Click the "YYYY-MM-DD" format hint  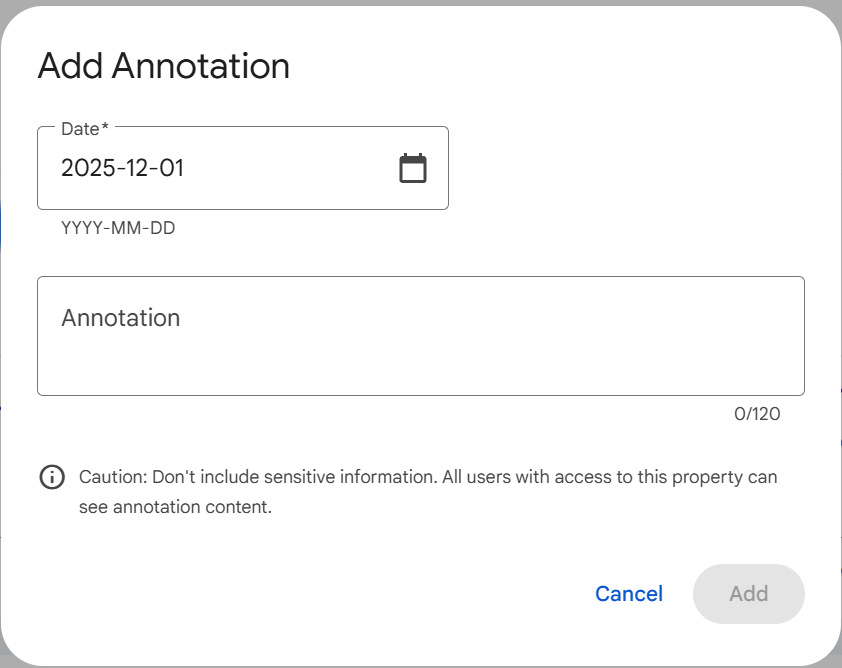click(118, 228)
